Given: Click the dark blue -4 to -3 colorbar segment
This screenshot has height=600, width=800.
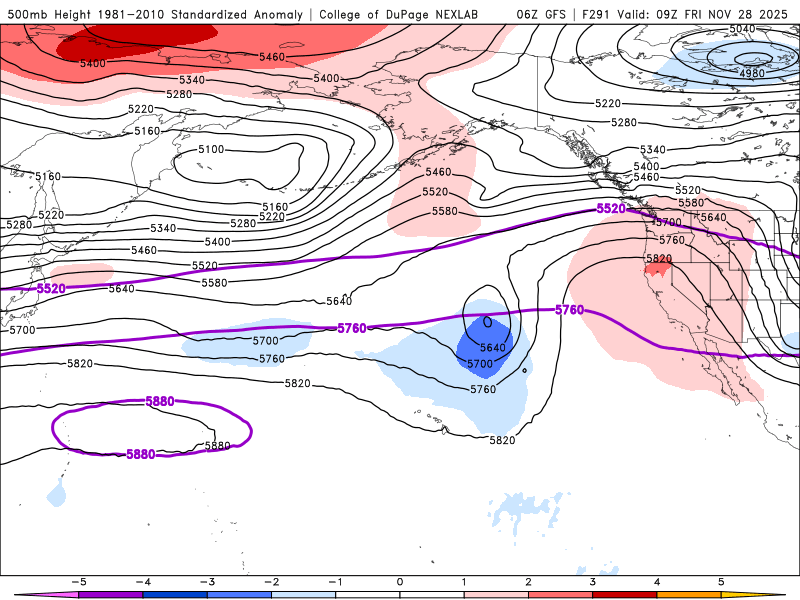Looking at the screenshot, I should coord(175,595).
